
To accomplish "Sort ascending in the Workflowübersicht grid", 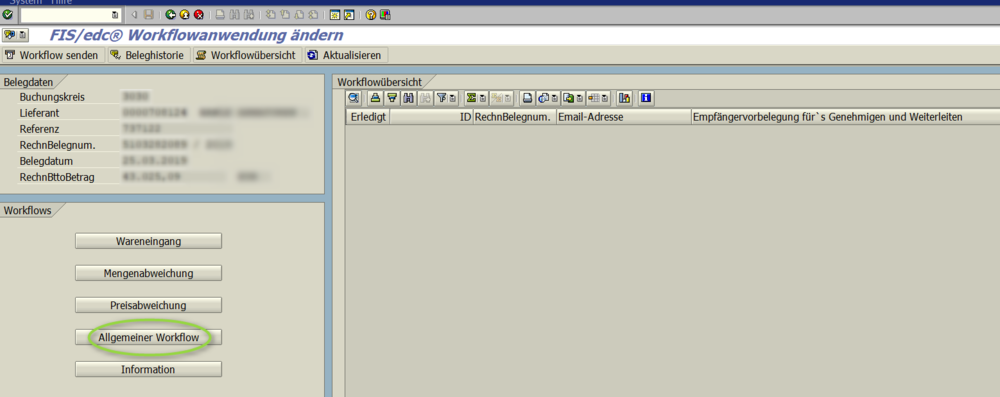I will tap(376, 98).
